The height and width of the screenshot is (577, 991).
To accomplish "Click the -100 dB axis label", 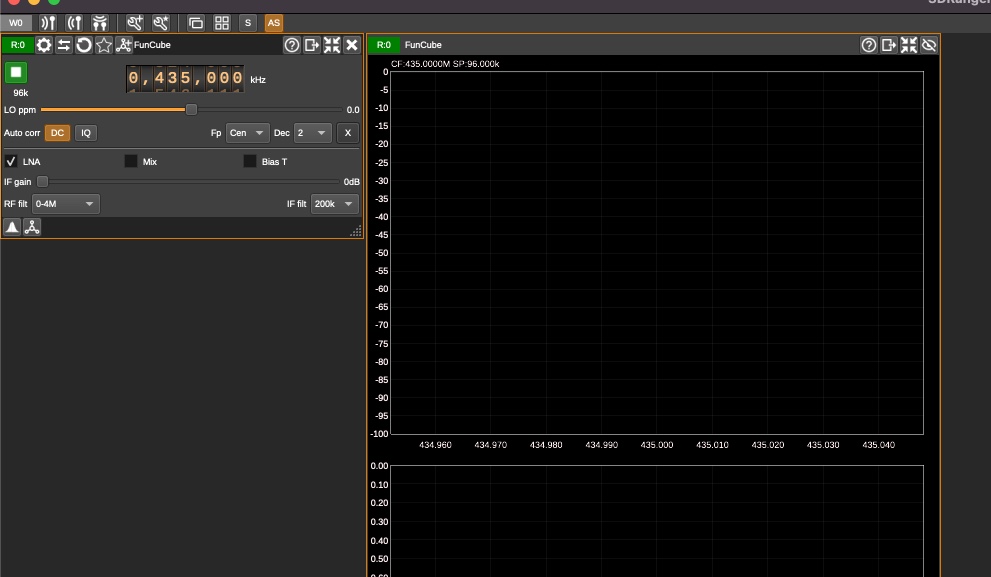I will pos(379,434).
